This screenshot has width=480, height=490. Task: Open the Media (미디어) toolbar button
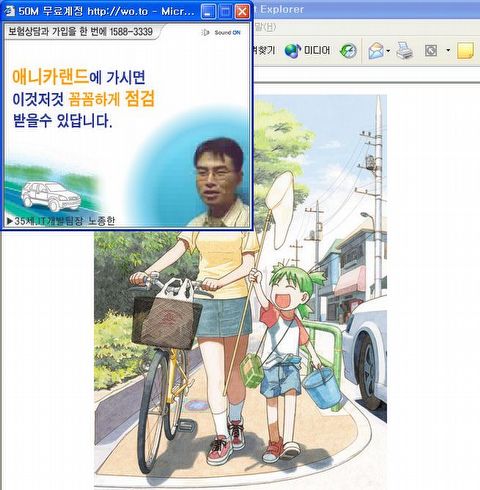click(x=307, y=51)
